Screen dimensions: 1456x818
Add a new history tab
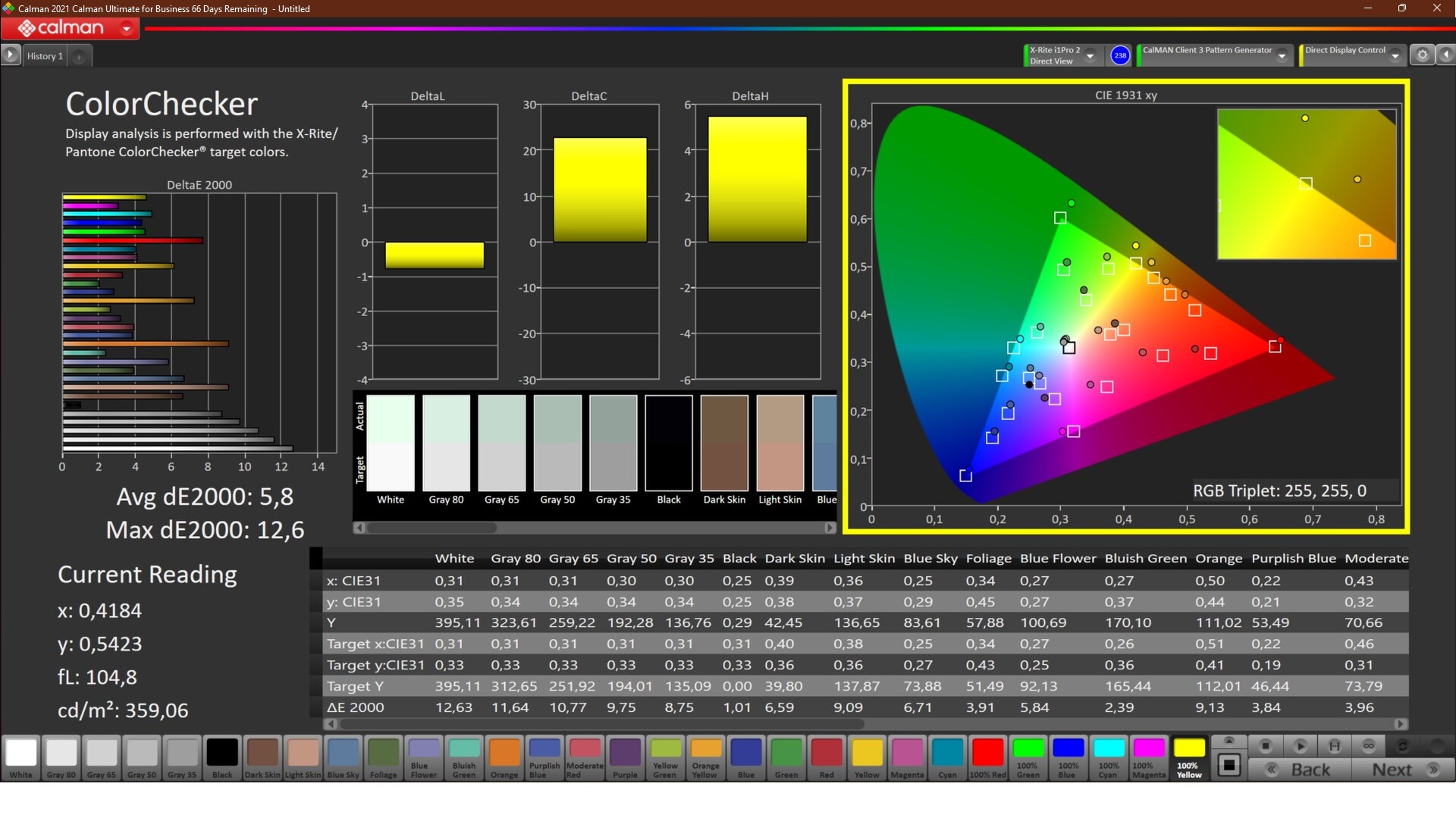tap(79, 56)
